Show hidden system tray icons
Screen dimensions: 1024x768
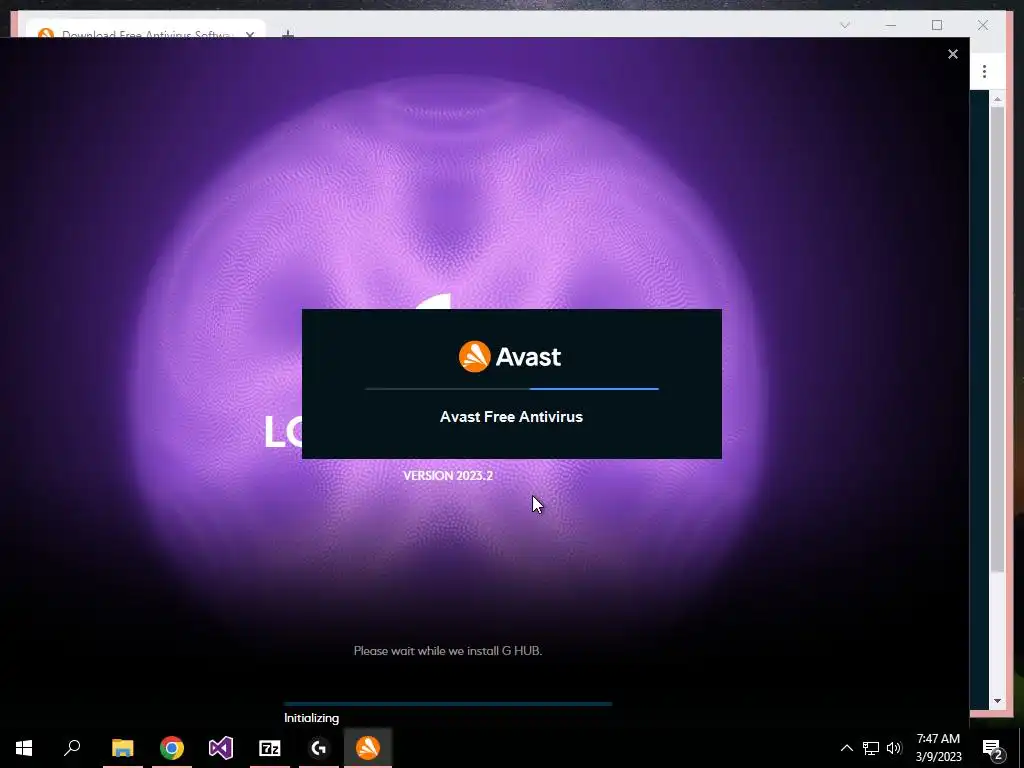pyautogui.click(x=846, y=748)
